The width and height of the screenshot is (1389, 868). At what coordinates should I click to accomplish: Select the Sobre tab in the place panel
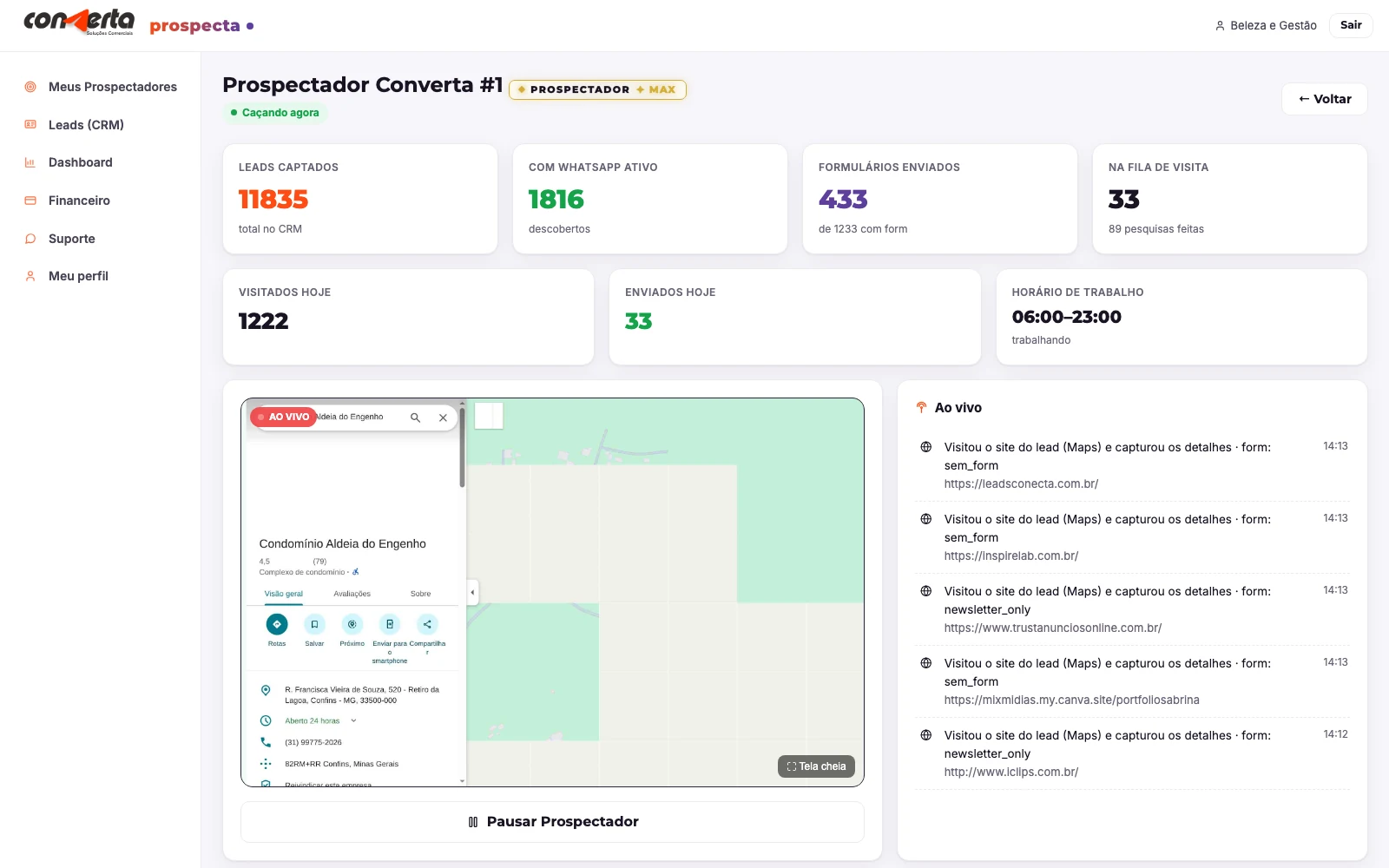click(420, 594)
